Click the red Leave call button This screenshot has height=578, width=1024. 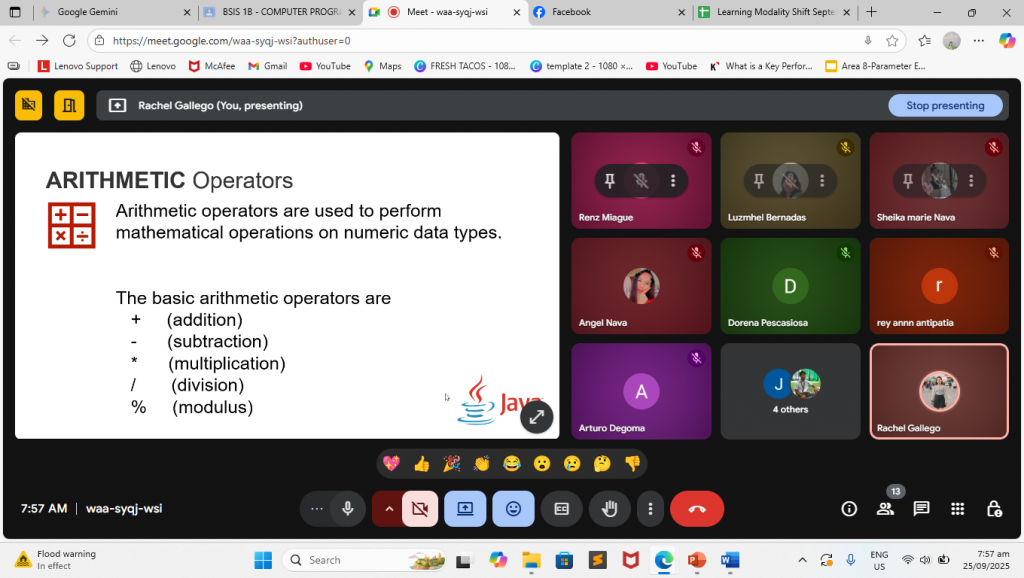pos(697,508)
